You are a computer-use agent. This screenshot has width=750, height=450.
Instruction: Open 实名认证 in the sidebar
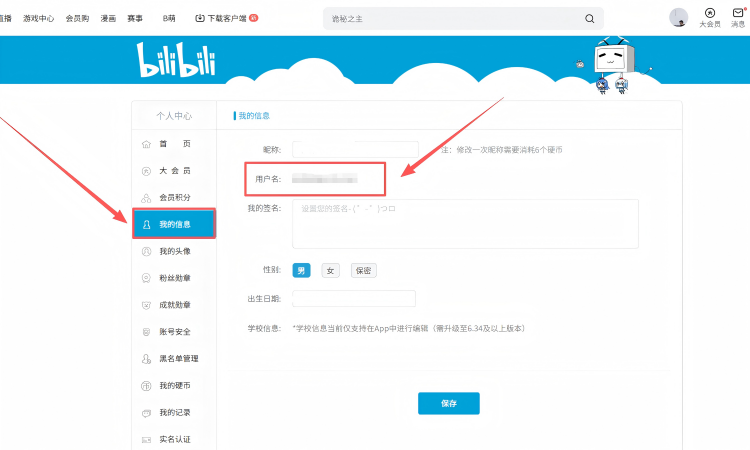tap(174, 439)
